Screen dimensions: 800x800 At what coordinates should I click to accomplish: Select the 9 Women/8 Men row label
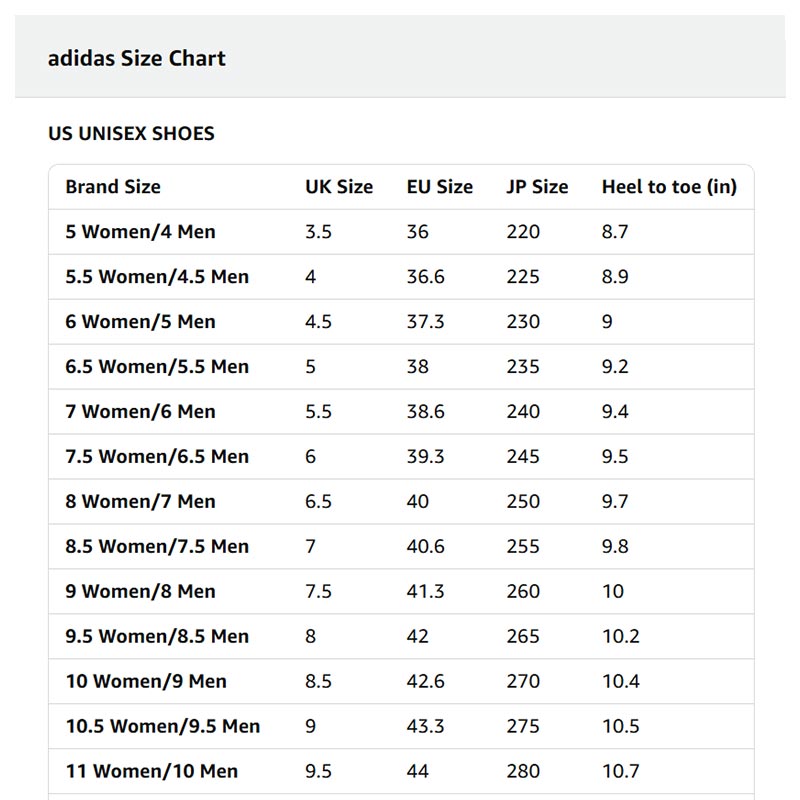(x=141, y=592)
